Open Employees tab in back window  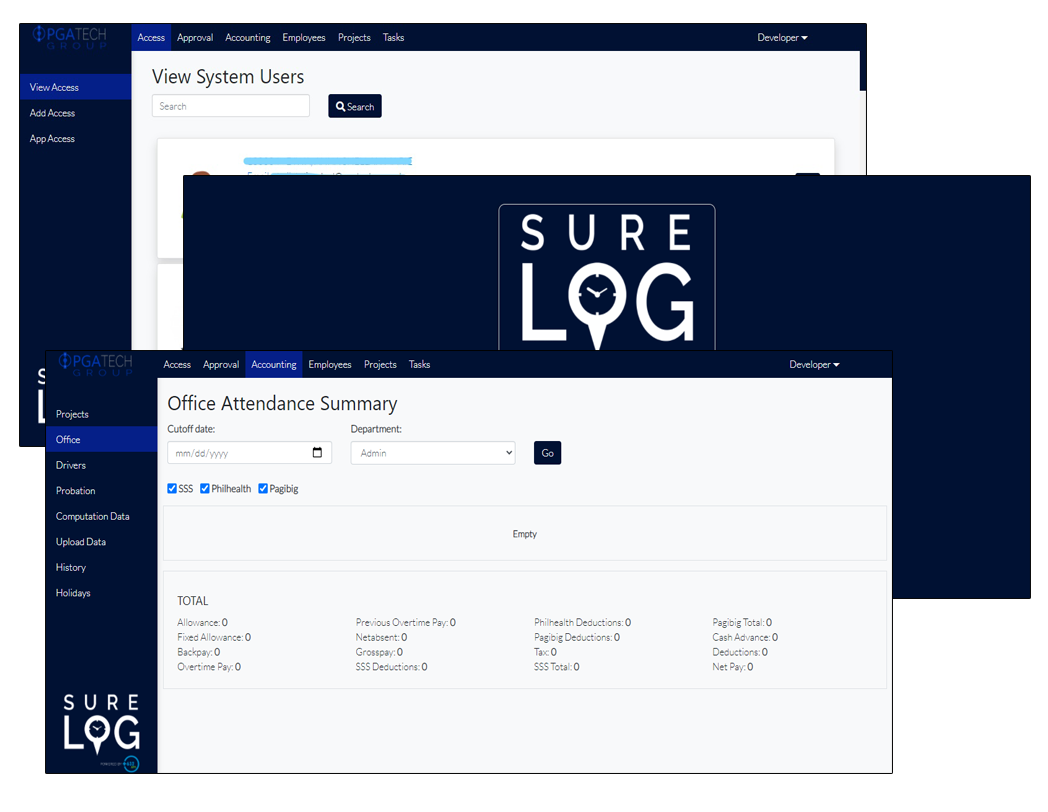tap(304, 37)
